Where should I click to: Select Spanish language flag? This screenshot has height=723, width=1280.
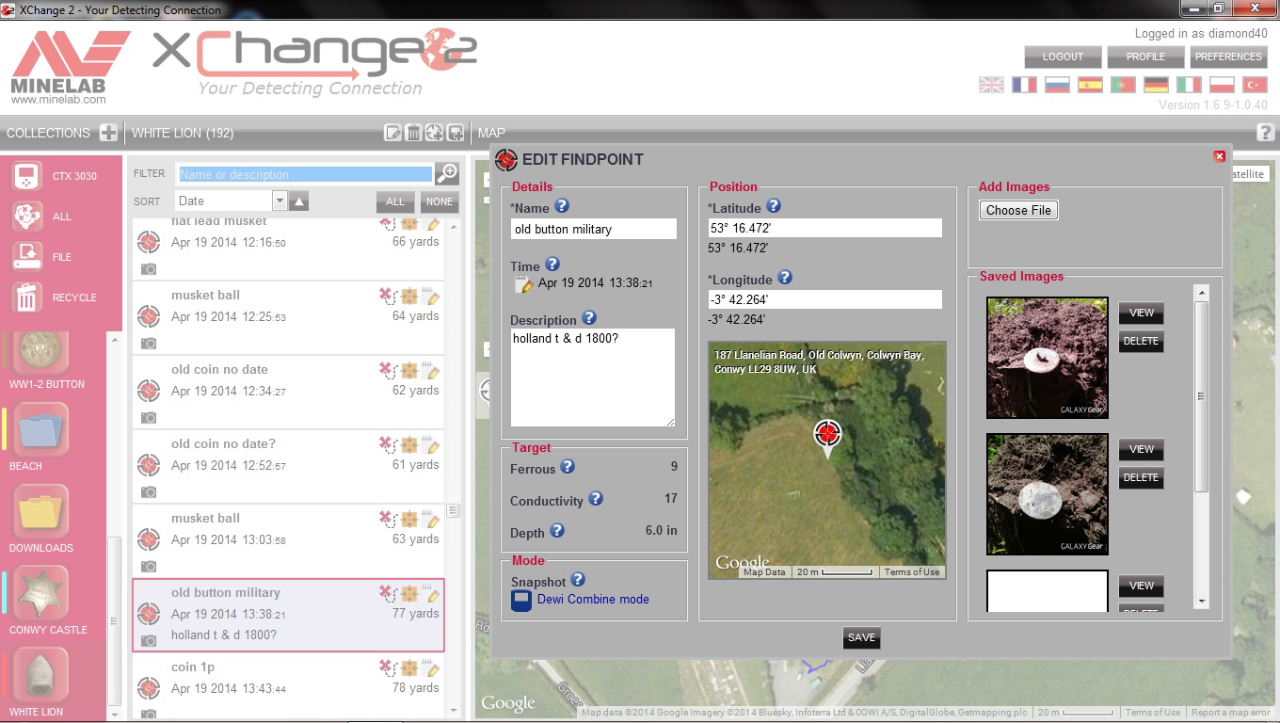[x=1090, y=84]
